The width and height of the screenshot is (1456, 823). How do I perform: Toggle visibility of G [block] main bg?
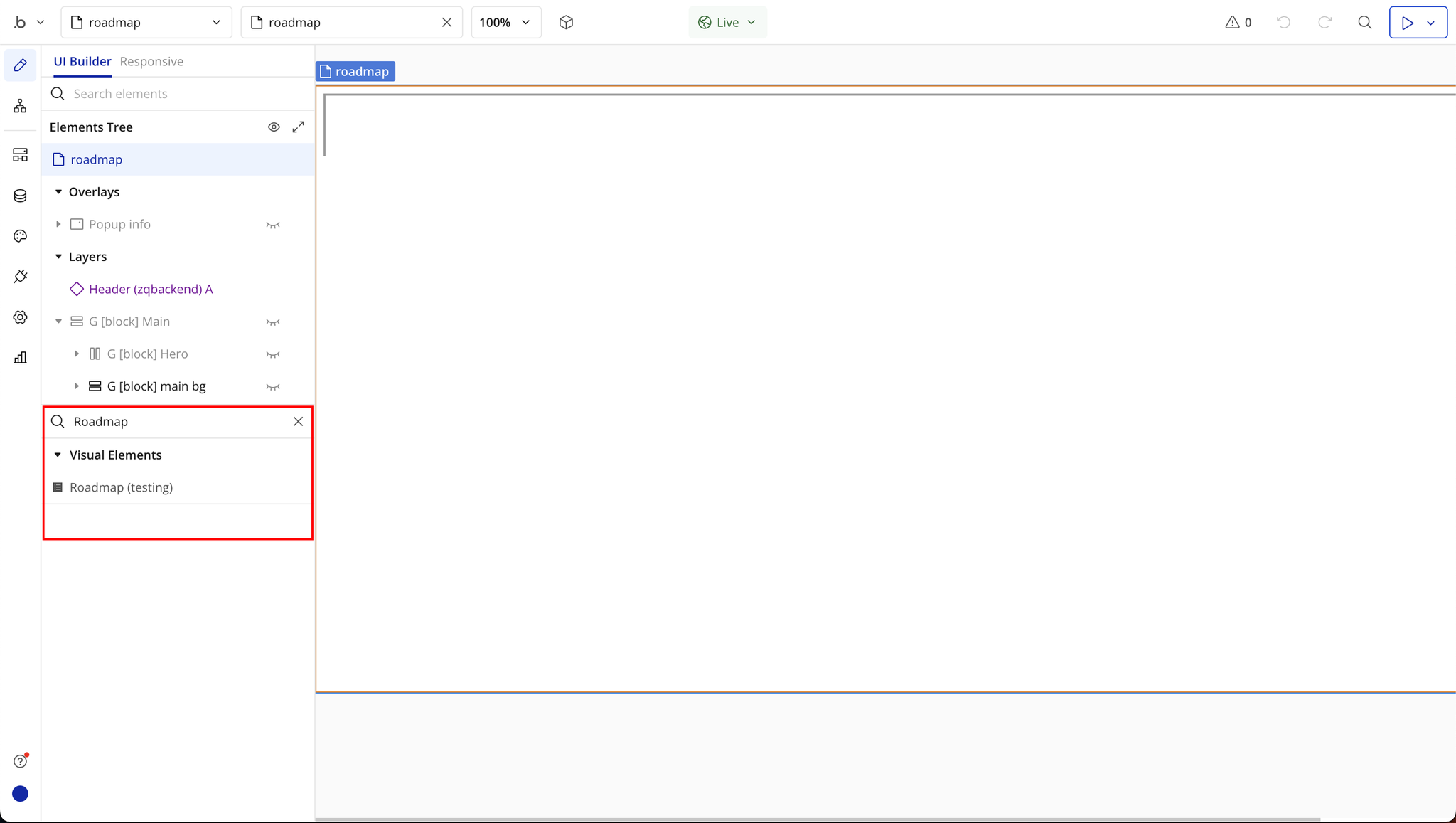point(273,387)
